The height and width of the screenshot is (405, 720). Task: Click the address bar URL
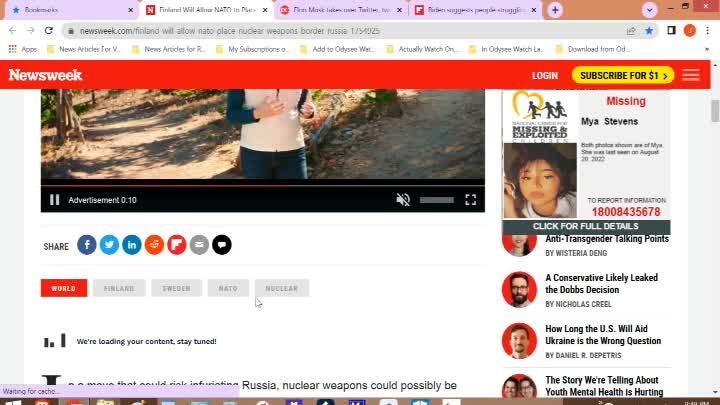230,31
